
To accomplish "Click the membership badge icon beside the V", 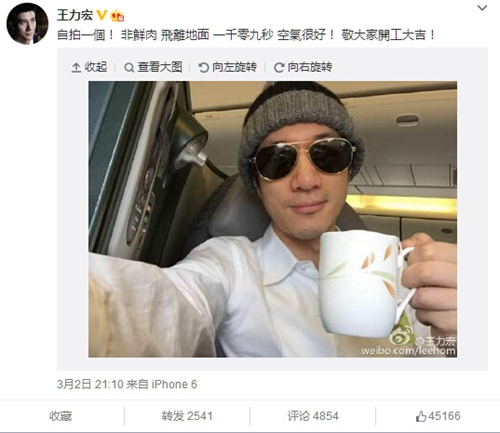I will click(x=117, y=16).
